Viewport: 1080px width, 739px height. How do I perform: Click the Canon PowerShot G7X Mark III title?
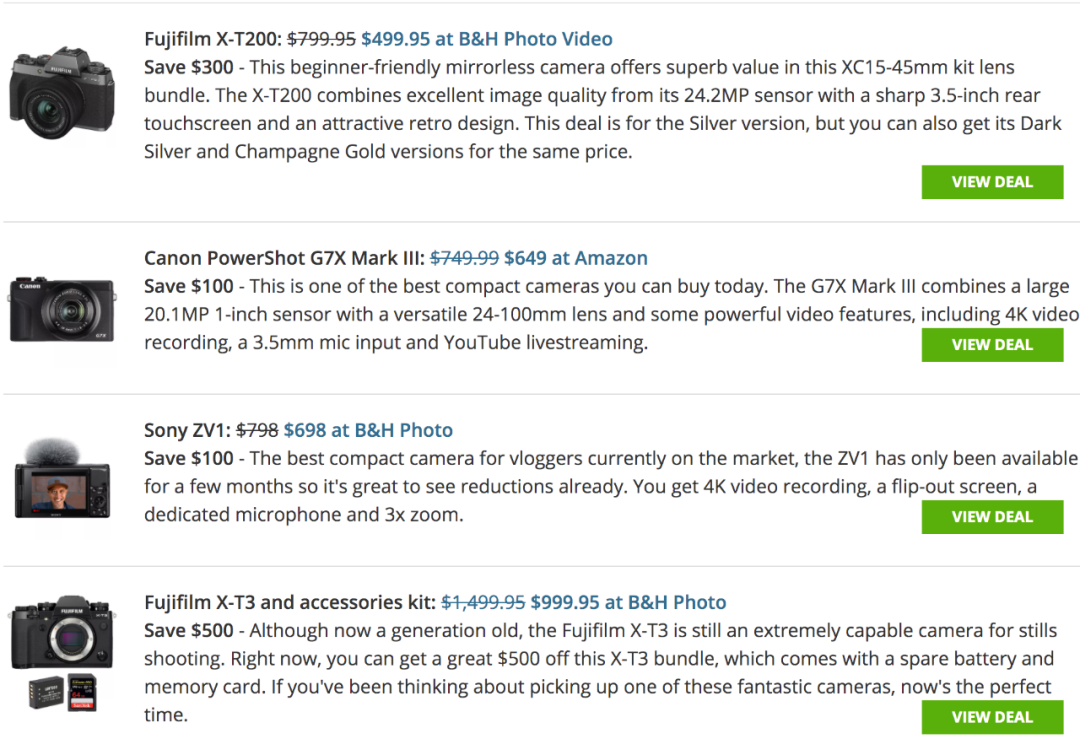pyautogui.click(x=284, y=258)
